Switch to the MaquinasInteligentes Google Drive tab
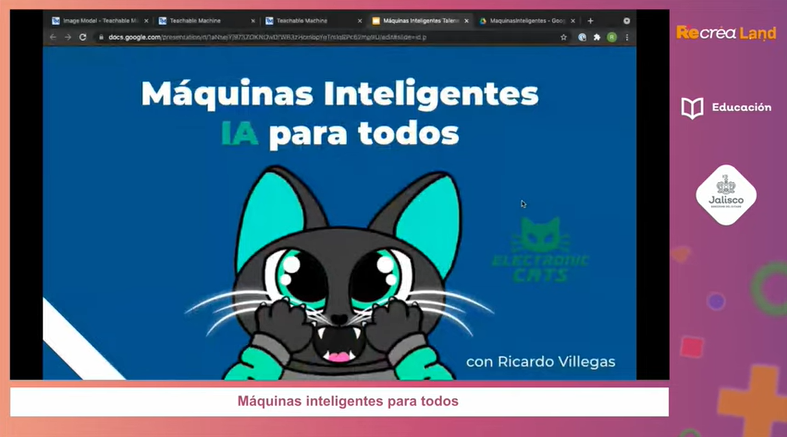The image size is (787, 437). click(x=527, y=21)
